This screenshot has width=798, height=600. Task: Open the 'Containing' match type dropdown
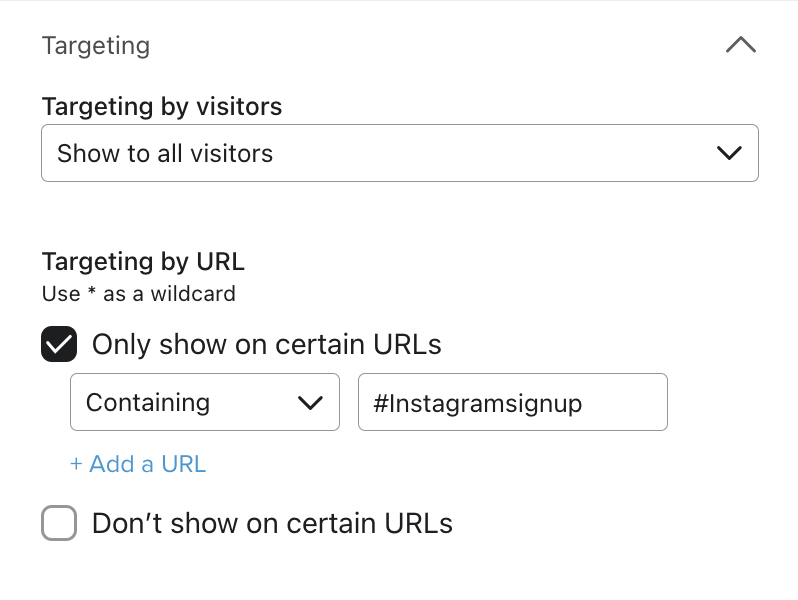(x=204, y=402)
